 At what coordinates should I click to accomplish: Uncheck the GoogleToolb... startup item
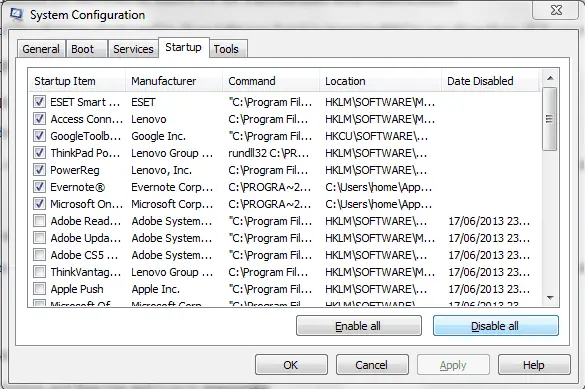(39, 136)
